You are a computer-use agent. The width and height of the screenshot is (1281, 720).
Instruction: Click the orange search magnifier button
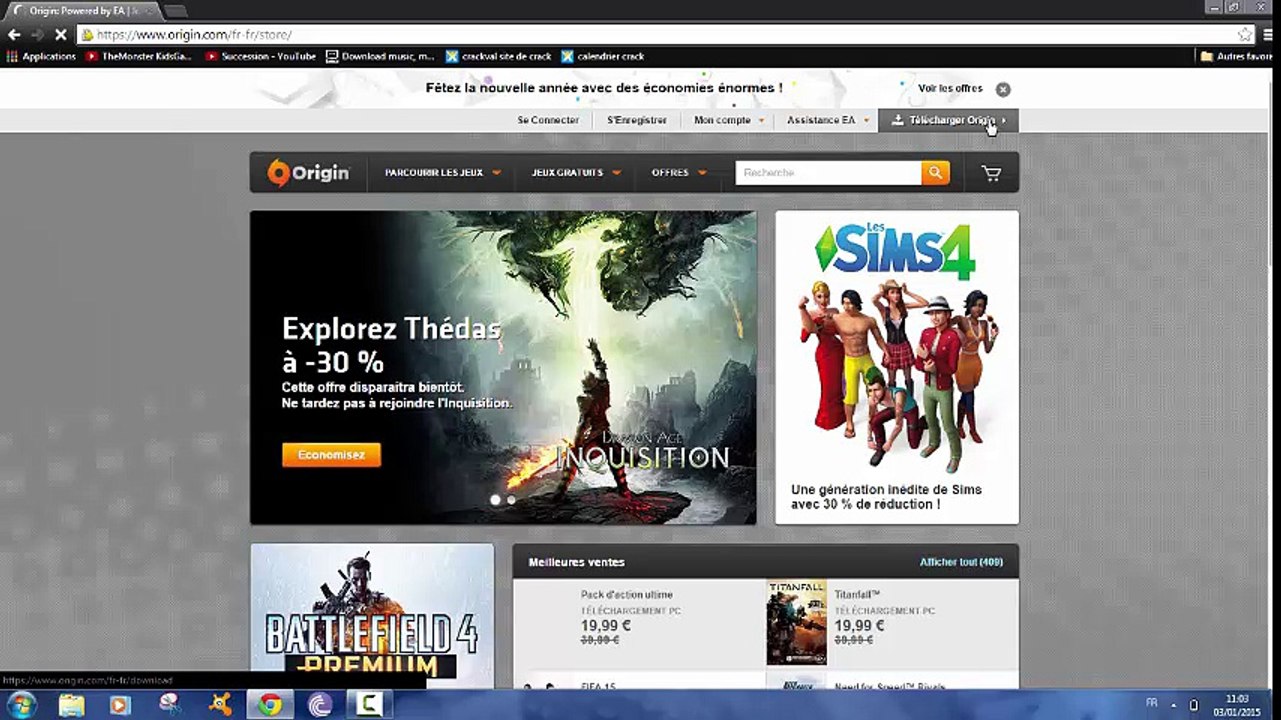pos(935,173)
